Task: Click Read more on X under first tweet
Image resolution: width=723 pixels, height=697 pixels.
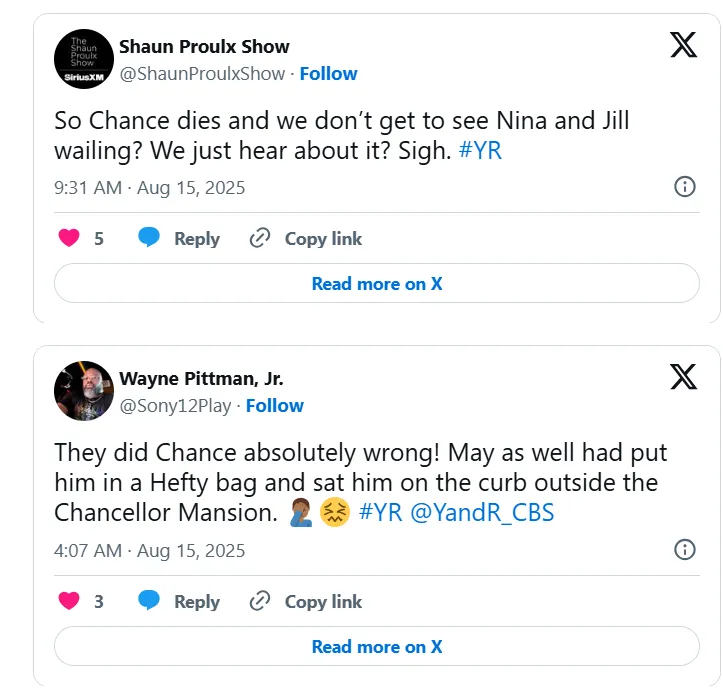Action: (x=376, y=283)
